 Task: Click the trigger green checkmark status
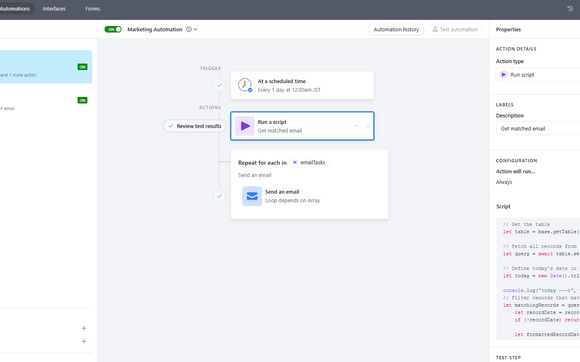point(219,85)
